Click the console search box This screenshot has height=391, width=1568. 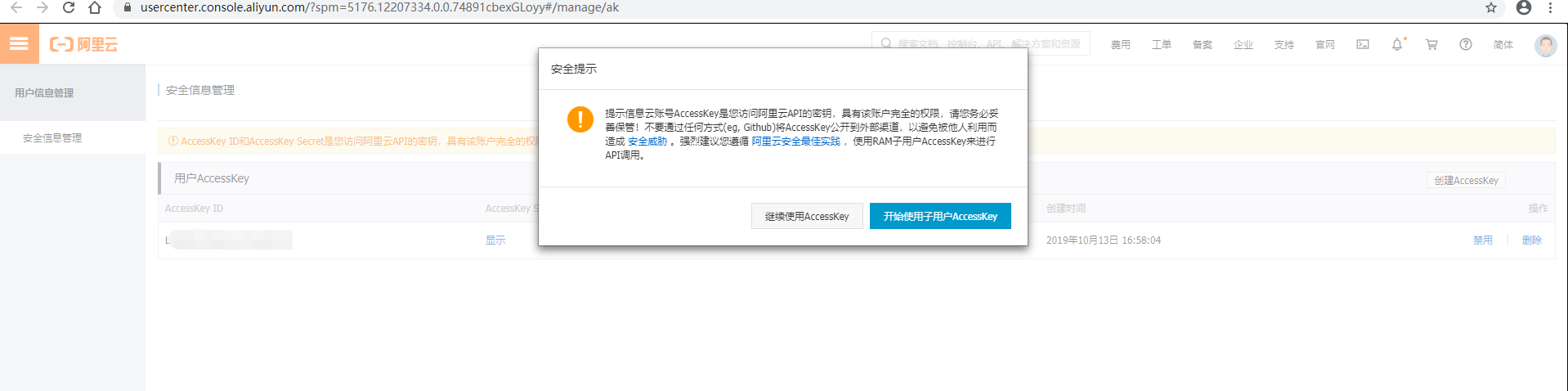[x=981, y=44]
